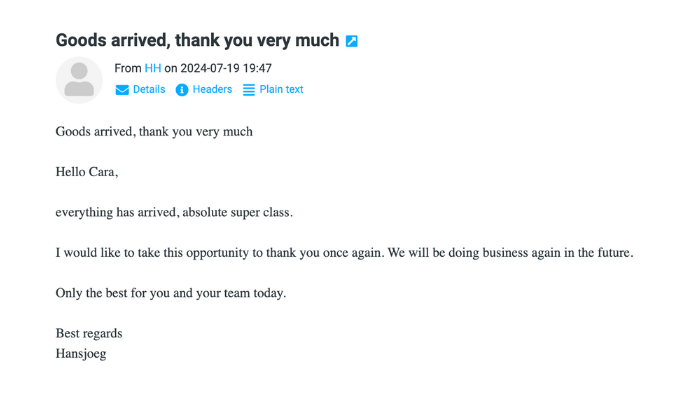Open message in new window icon
Viewport: 700px width, 400px height.
352,41
